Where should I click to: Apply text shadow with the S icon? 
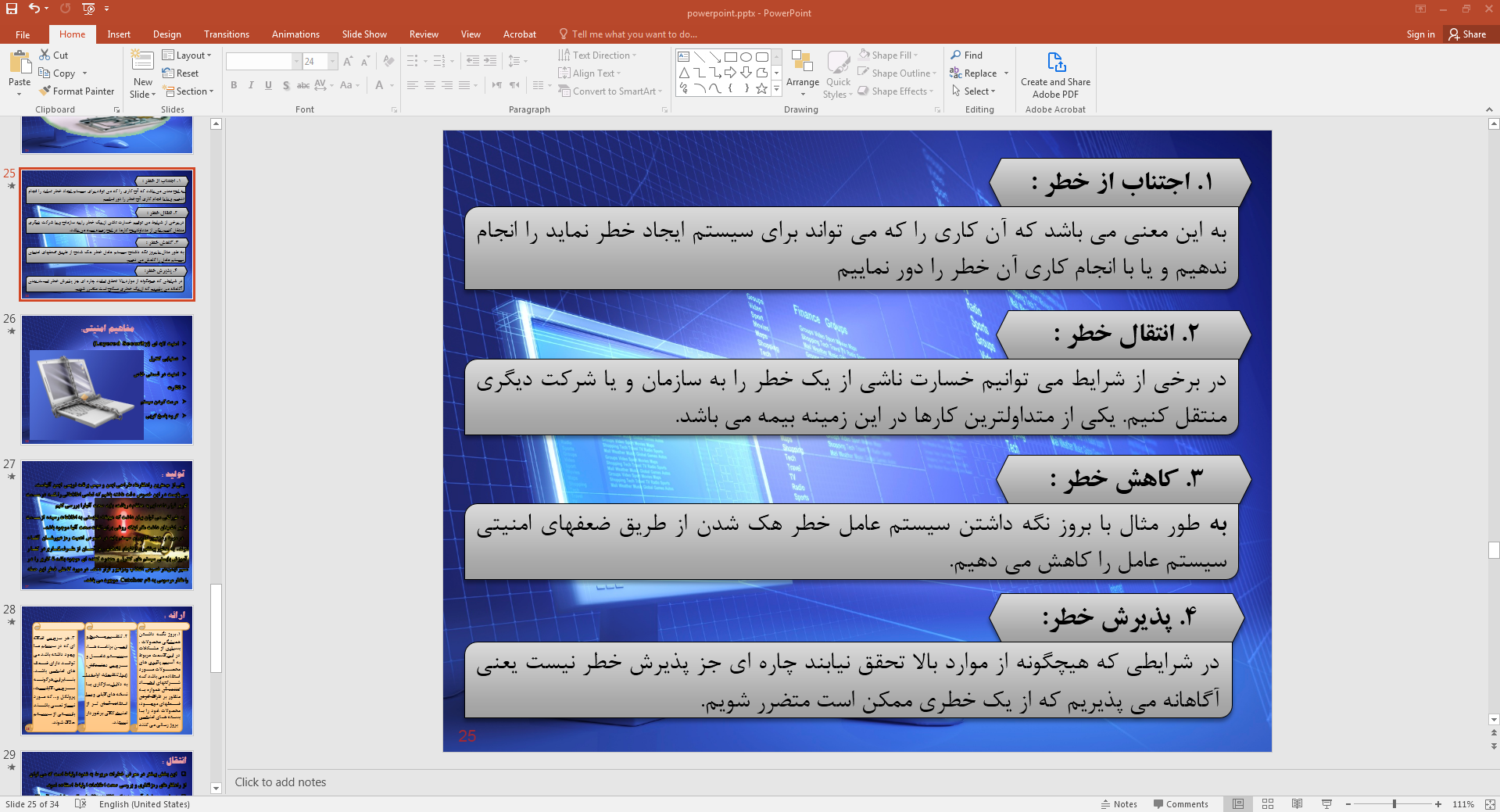point(286,85)
